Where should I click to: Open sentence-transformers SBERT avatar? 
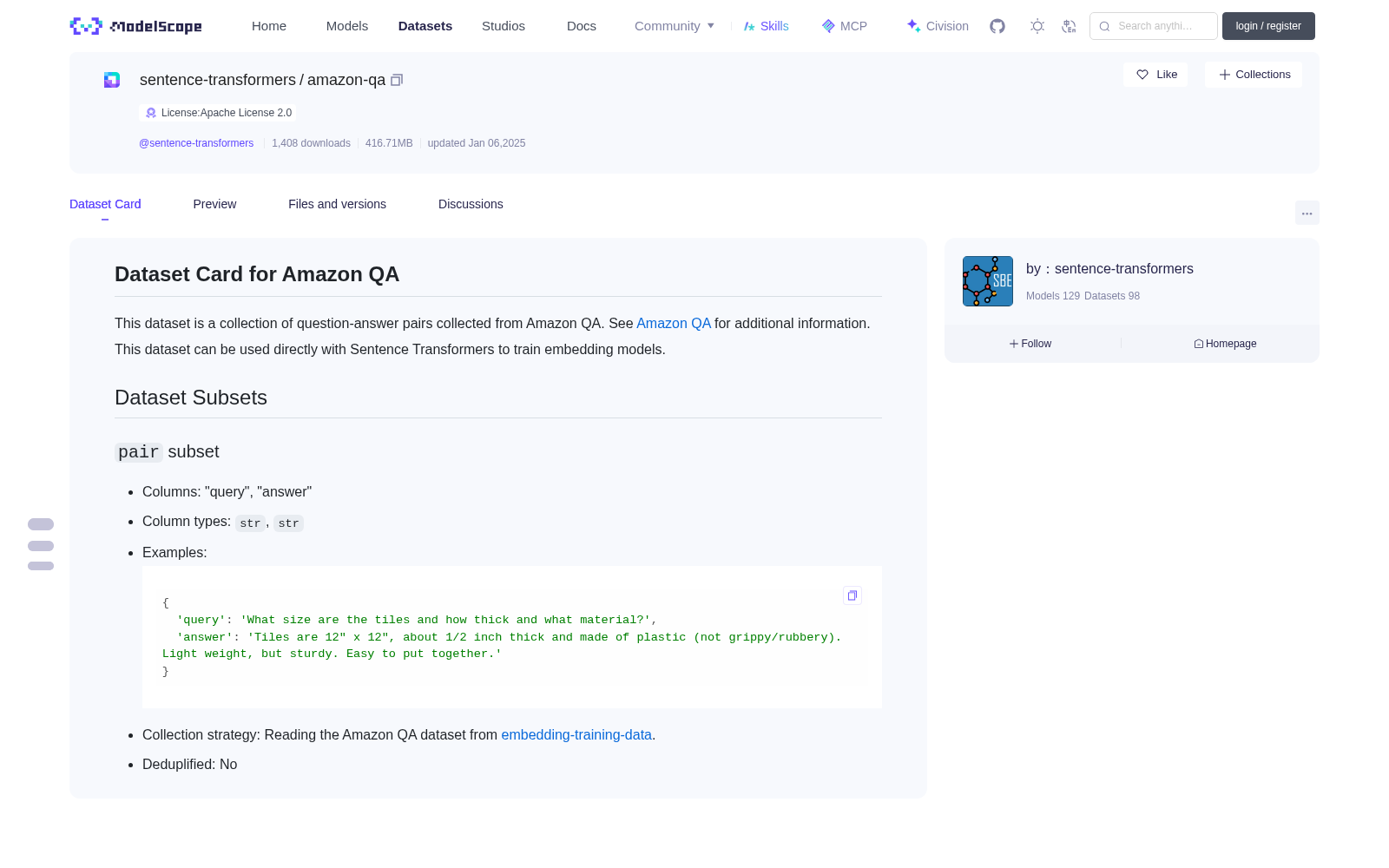coord(988,281)
